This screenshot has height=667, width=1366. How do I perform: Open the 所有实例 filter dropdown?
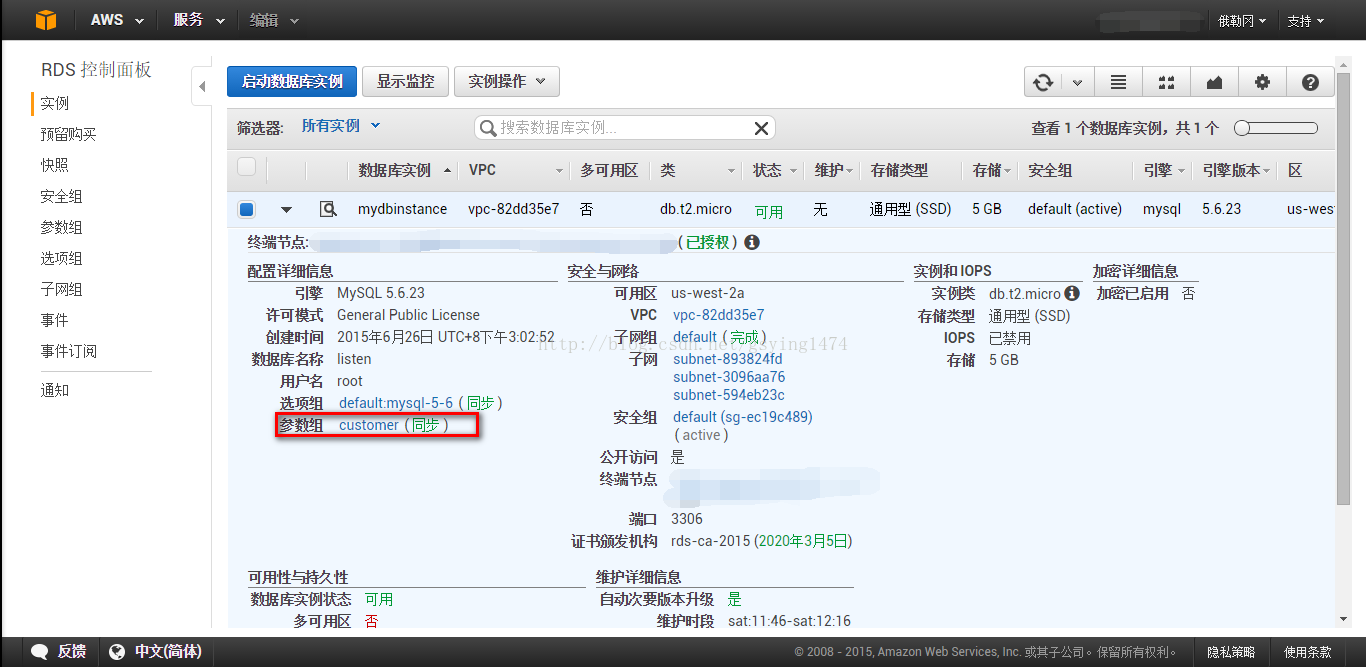(341, 126)
